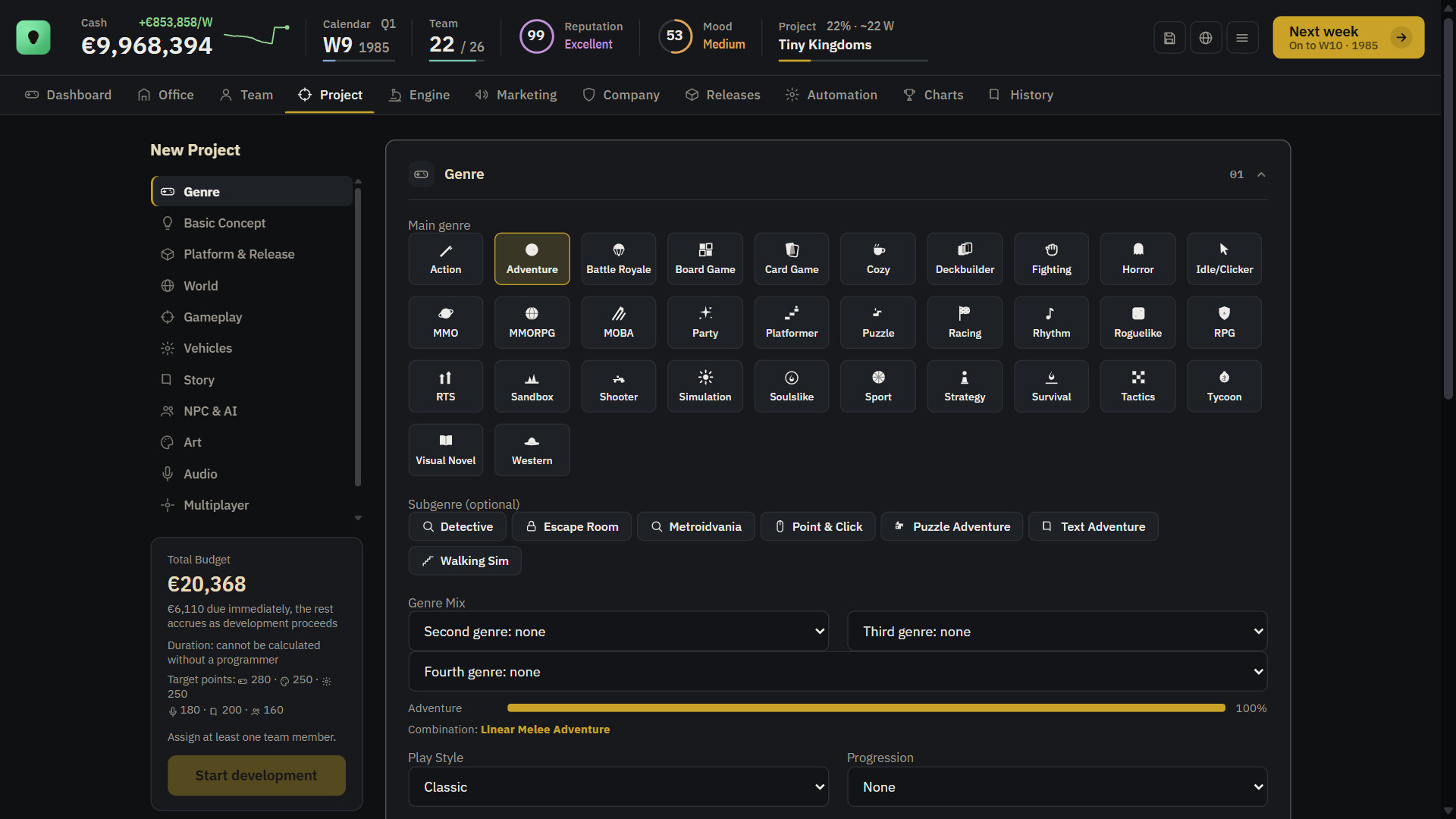
Task: Open the Progression dropdown
Action: click(1057, 787)
